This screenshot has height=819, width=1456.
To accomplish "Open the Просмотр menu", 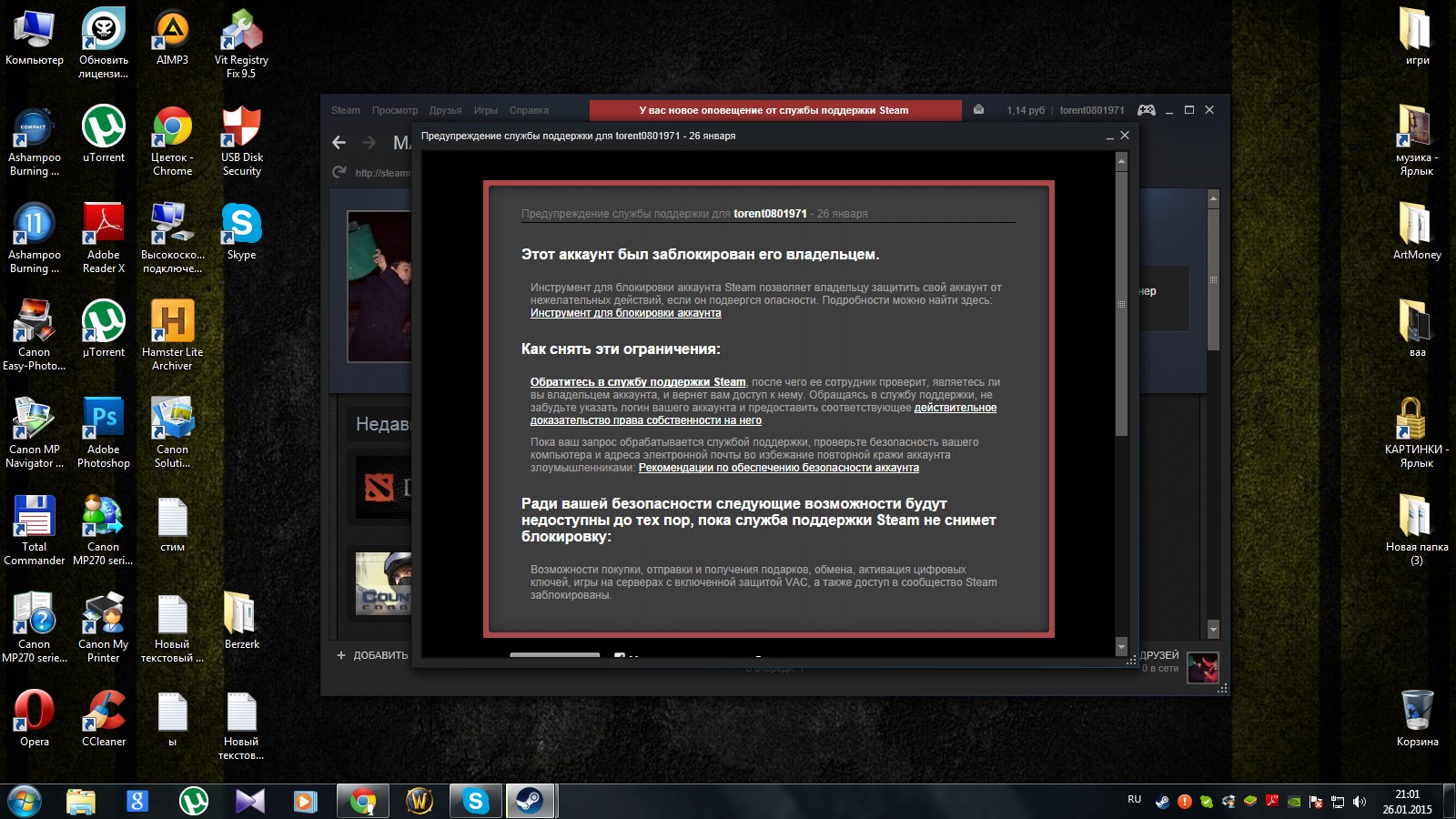I will [x=394, y=110].
